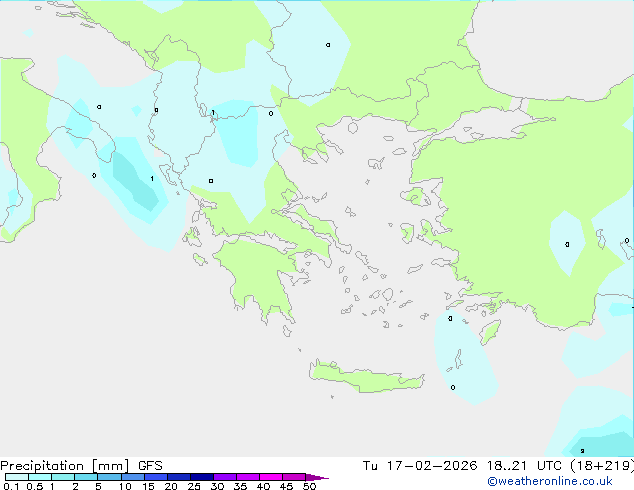Click the Rhodes island on the map
The image size is (634, 490).
click(x=490, y=332)
